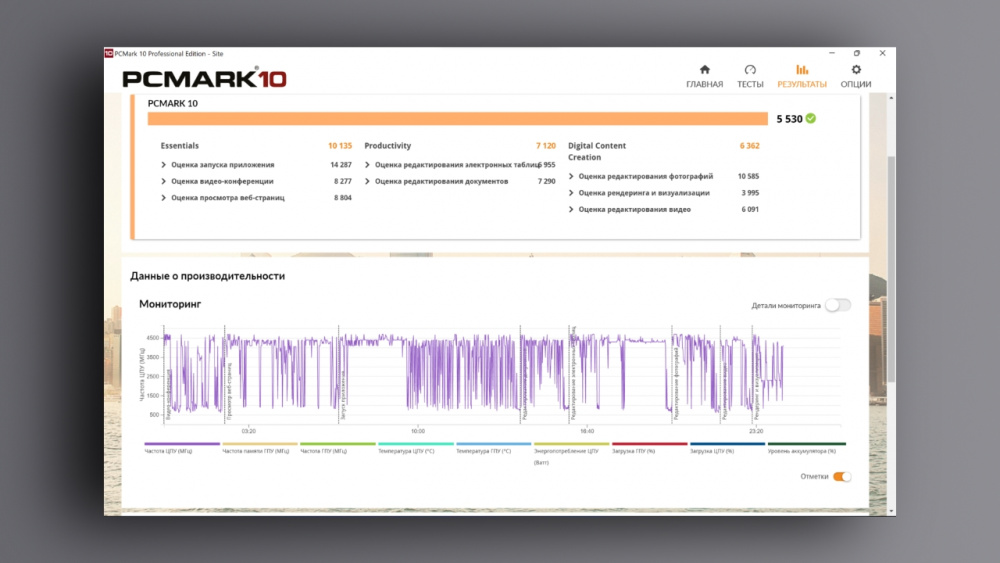Expand Оценка видео-конференции row
The height and width of the screenshot is (563, 1000).
[163, 181]
